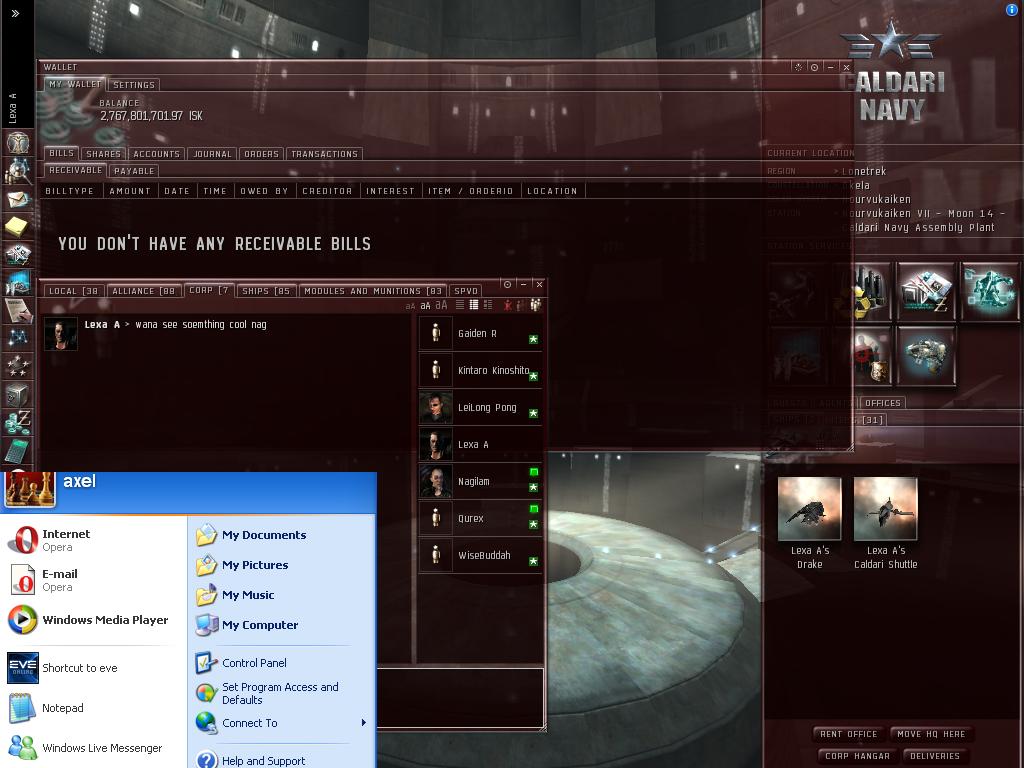1024x768 pixels.
Task: Open the Modules and Munitions chat tab
Action: [x=373, y=291]
